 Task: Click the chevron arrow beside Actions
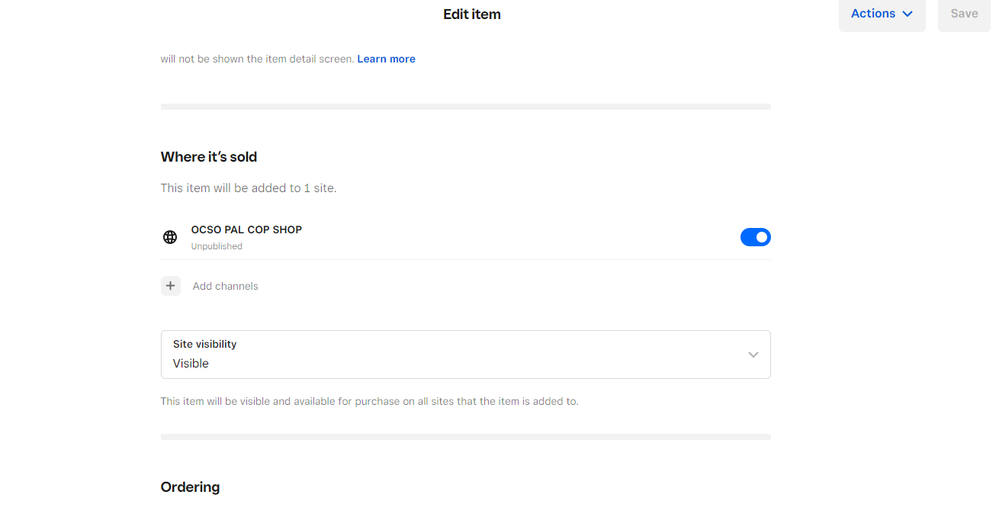(x=908, y=14)
